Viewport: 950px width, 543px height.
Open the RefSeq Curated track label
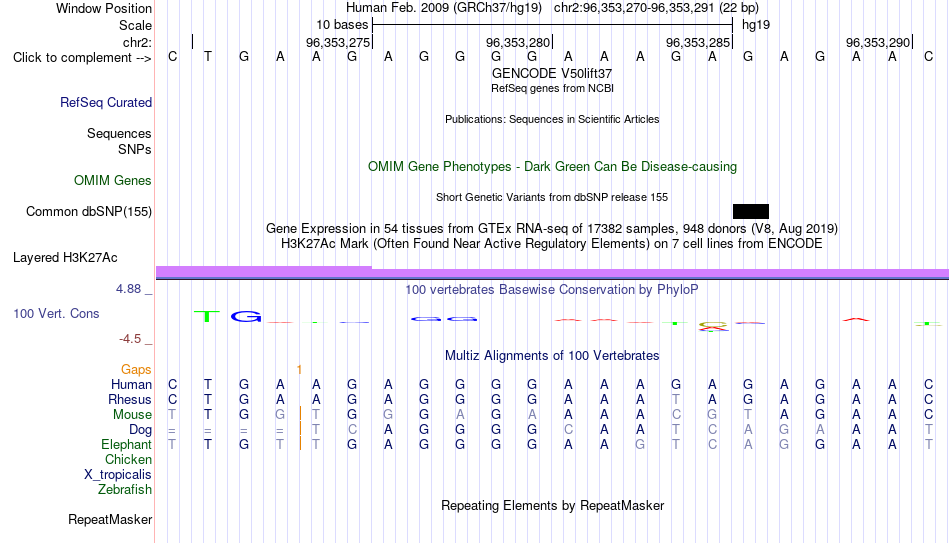[x=106, y=102]
